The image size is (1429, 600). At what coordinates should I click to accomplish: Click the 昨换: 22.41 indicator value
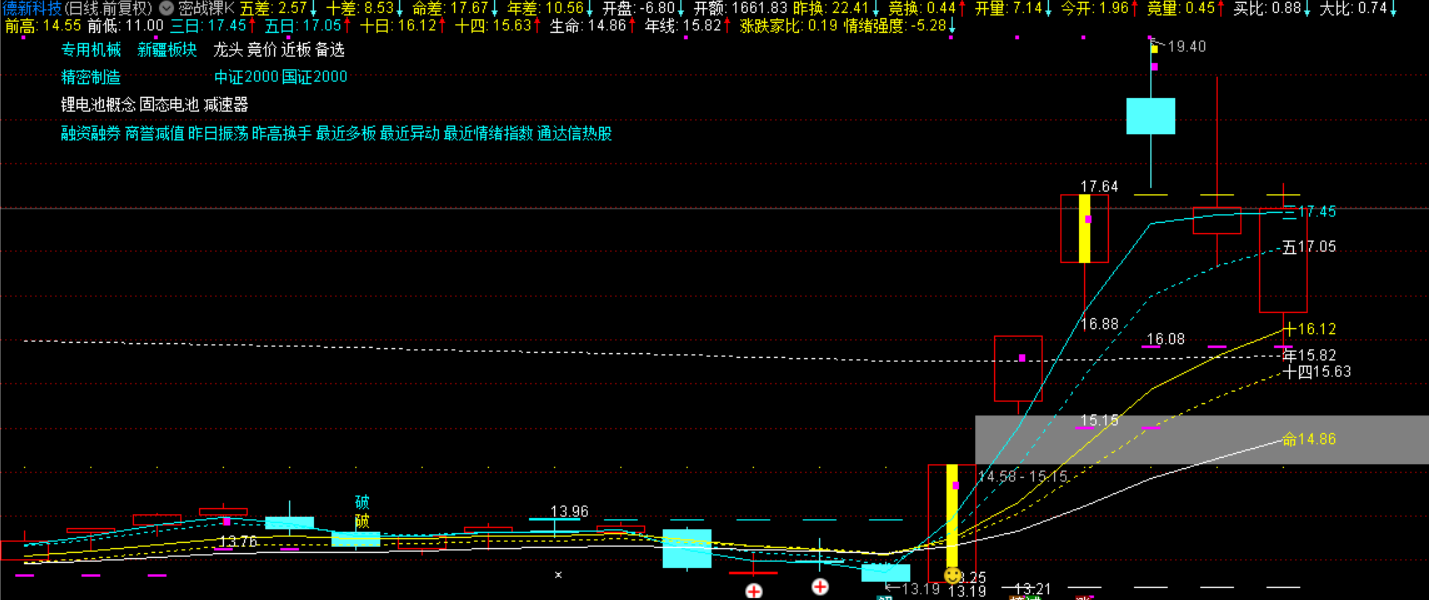click(x=831, y=8)
